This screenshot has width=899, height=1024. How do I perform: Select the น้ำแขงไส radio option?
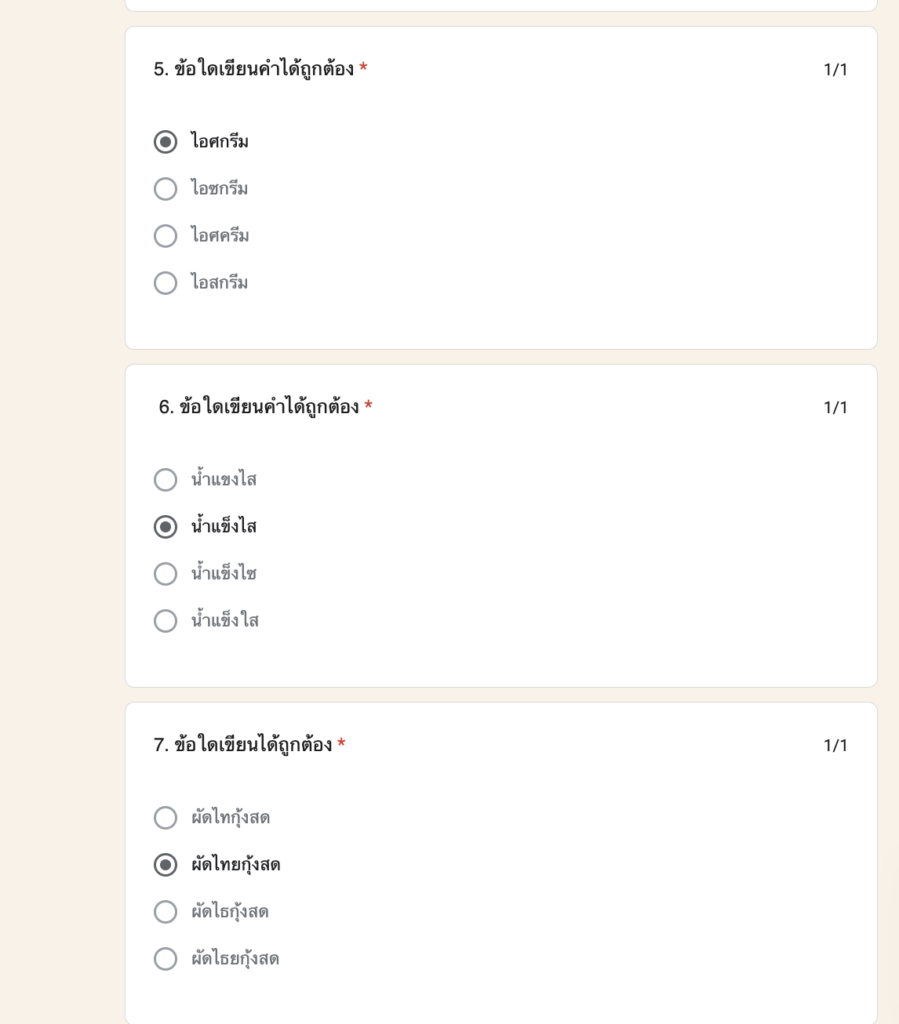tap(165, 479)
